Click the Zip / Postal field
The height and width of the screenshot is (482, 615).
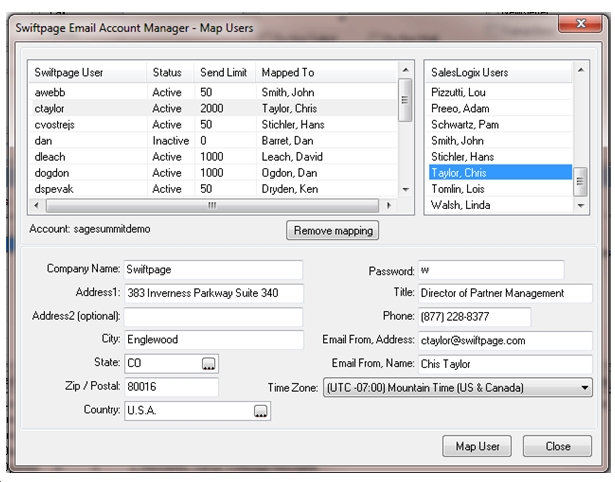pos(171,387)
